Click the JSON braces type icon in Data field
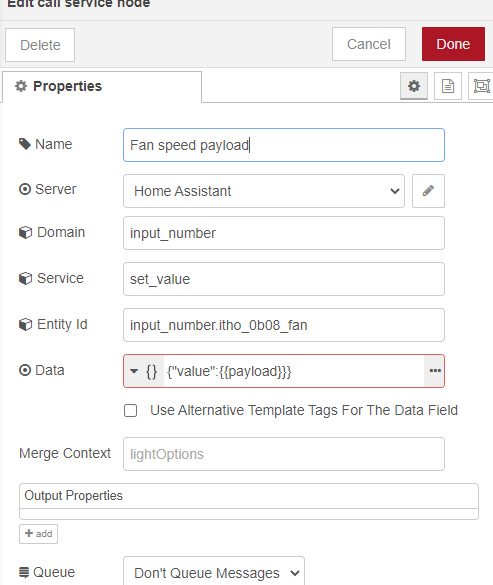The width and height of the screenshot is (493, 585). pyautogui.click(x=152, y=372)
